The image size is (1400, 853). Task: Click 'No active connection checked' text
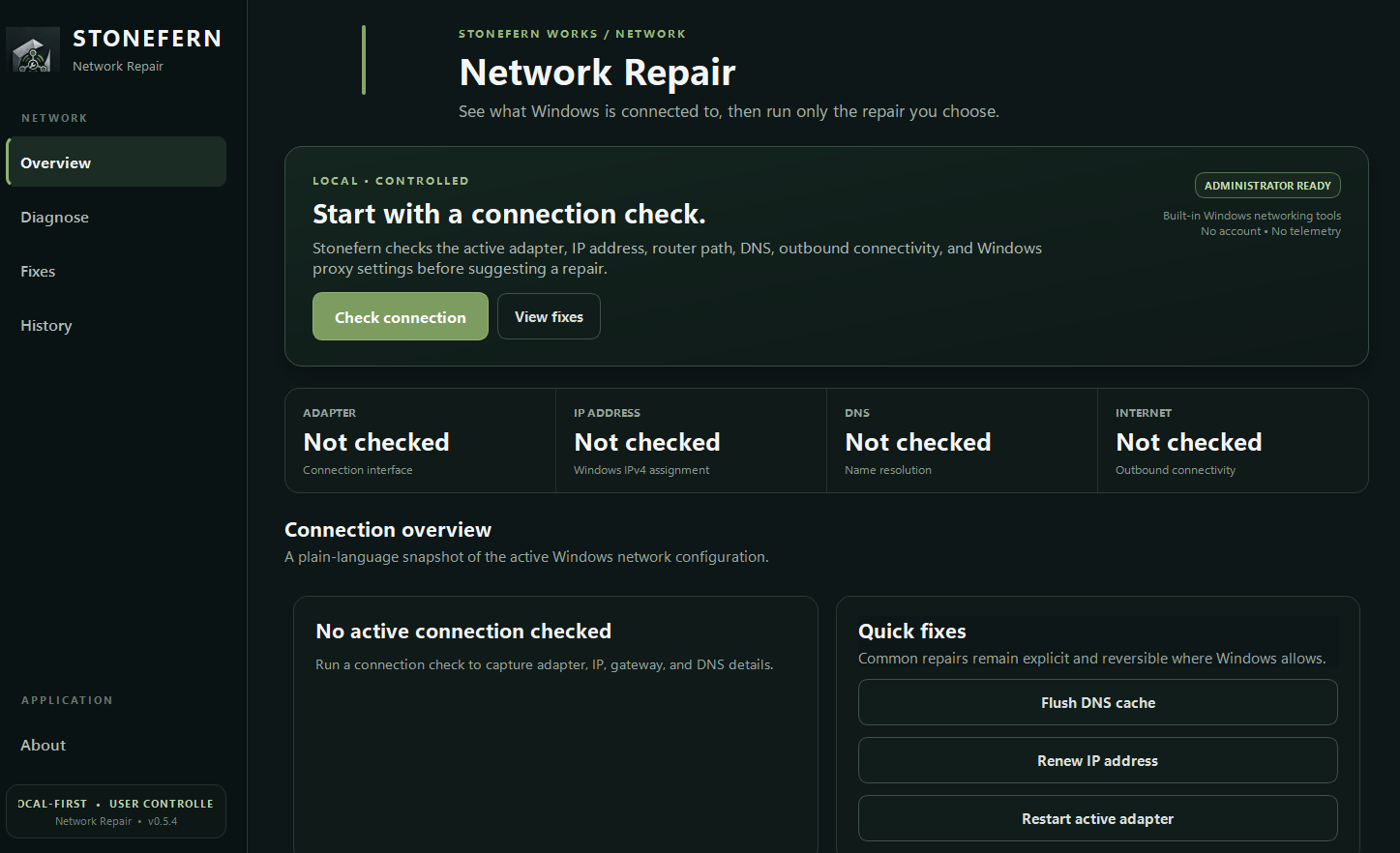coord(463,632)
